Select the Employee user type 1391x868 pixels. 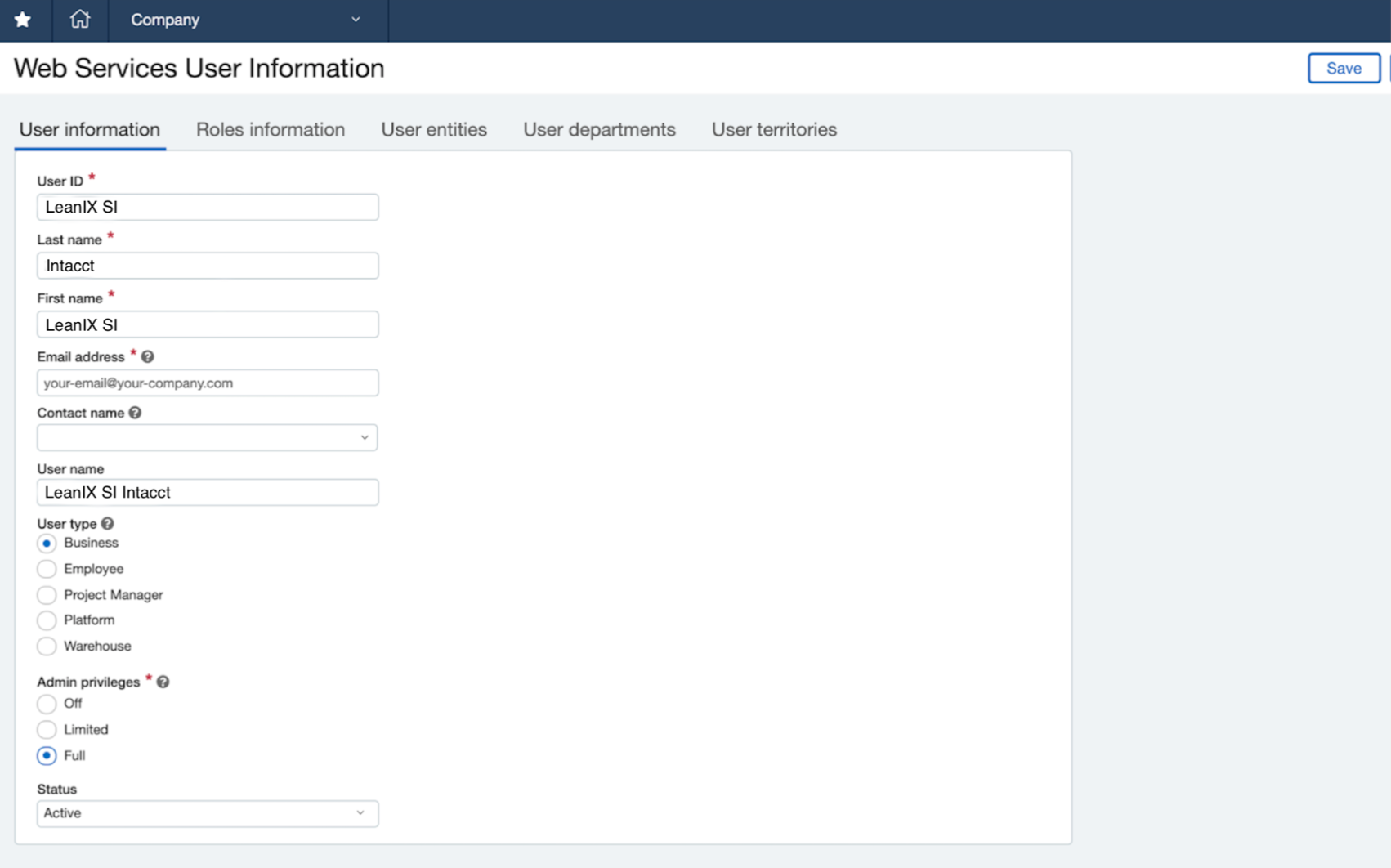(x=47, y=569)
